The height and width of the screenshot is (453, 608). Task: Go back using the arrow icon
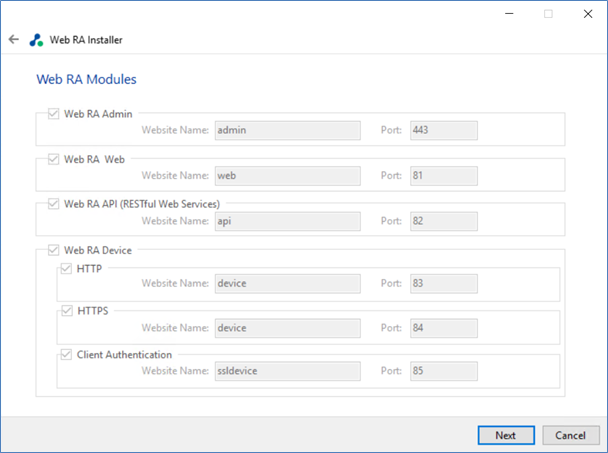coord(14,39)
